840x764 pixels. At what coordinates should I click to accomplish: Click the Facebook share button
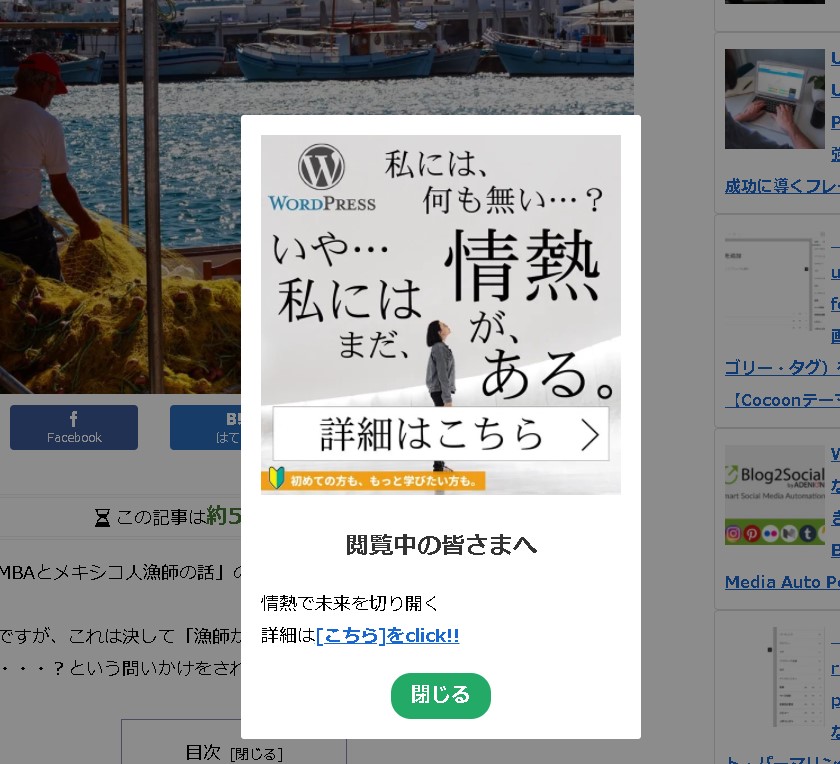pos(74,427)
